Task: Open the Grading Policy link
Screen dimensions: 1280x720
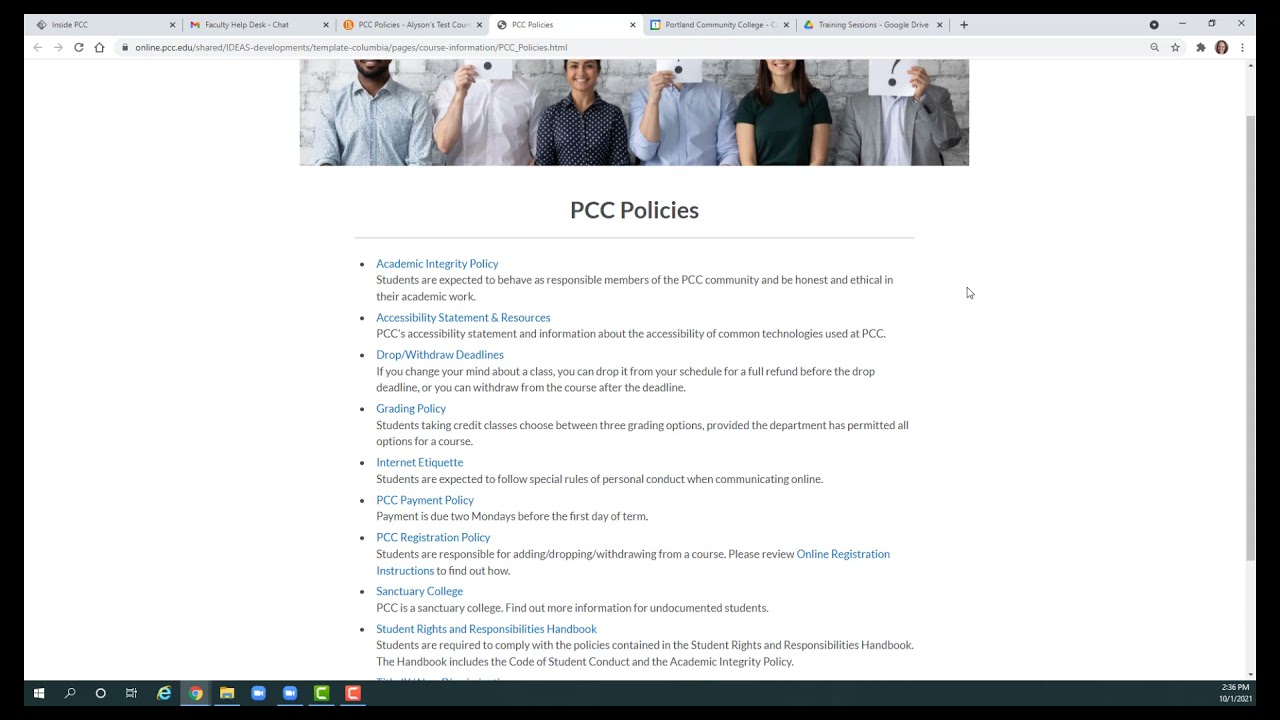Action: (x=411, y=409)
